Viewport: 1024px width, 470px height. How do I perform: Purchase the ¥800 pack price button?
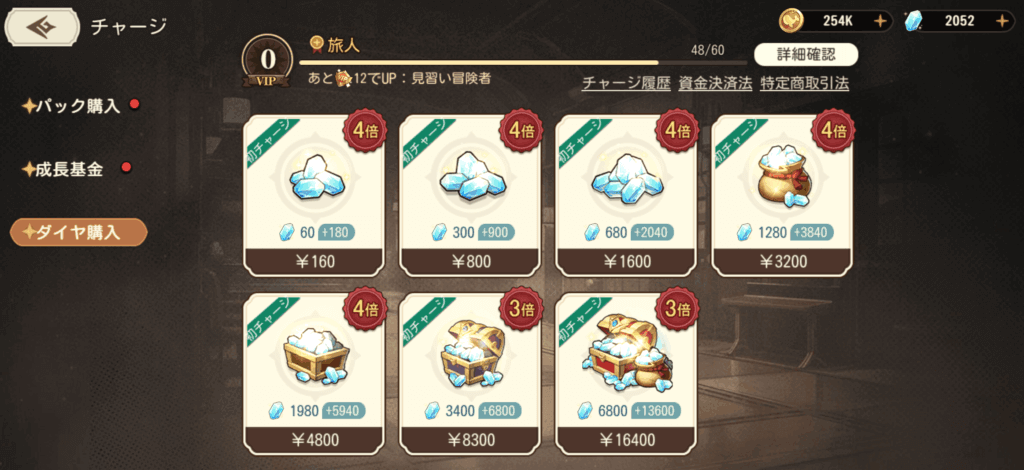click(470, 262)
